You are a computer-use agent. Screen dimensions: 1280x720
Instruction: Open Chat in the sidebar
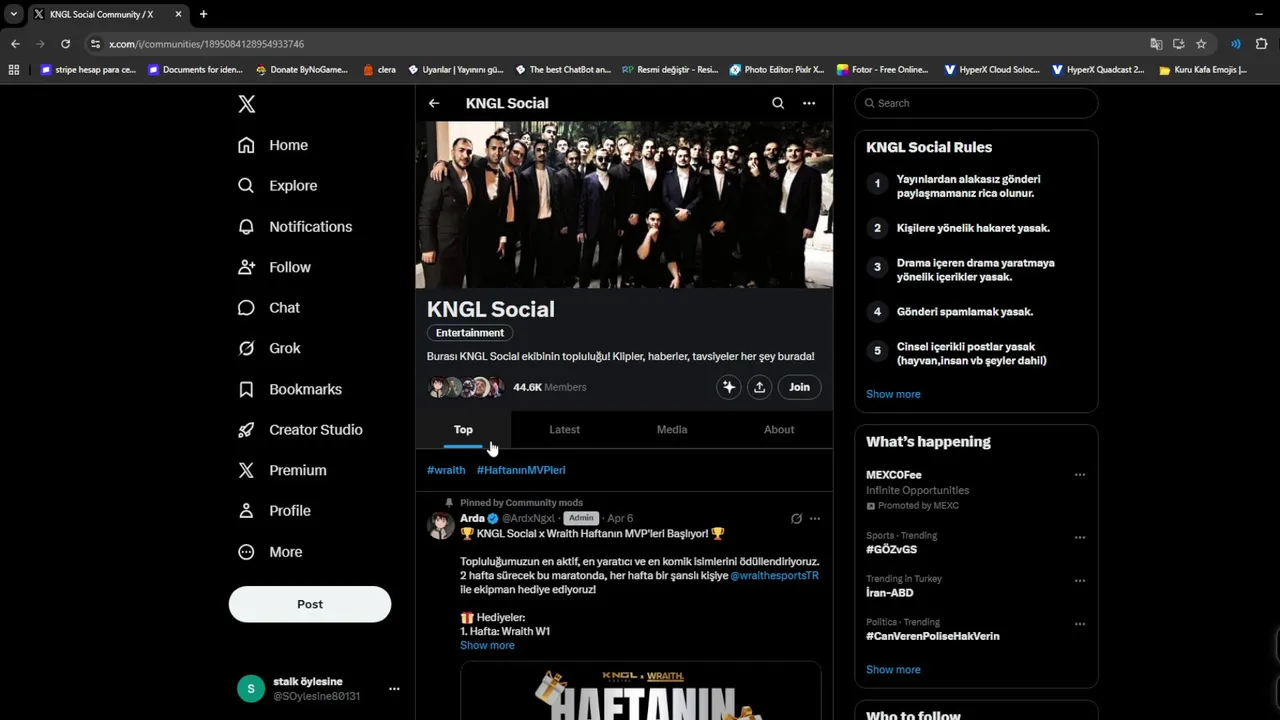269,308
